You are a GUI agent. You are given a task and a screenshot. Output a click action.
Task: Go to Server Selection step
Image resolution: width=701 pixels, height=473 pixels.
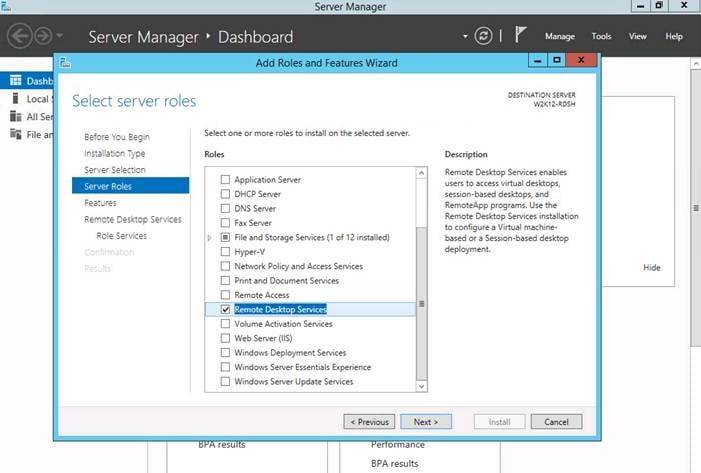click(x=115, y=170)
